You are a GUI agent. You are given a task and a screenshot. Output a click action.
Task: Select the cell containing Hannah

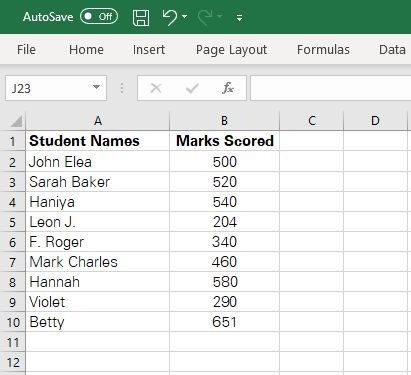point(98,282)
